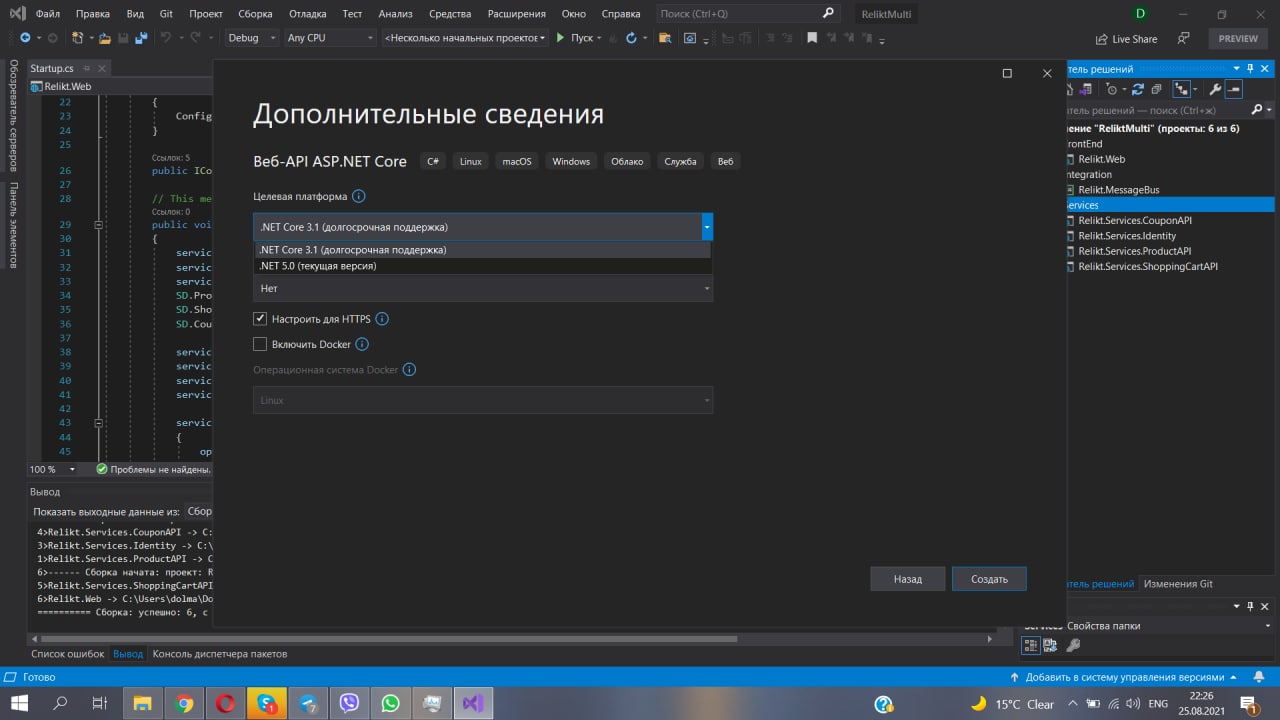Open the authentication type dropdown showing Нет
The image size is (1280, 720).
(483, 288)
